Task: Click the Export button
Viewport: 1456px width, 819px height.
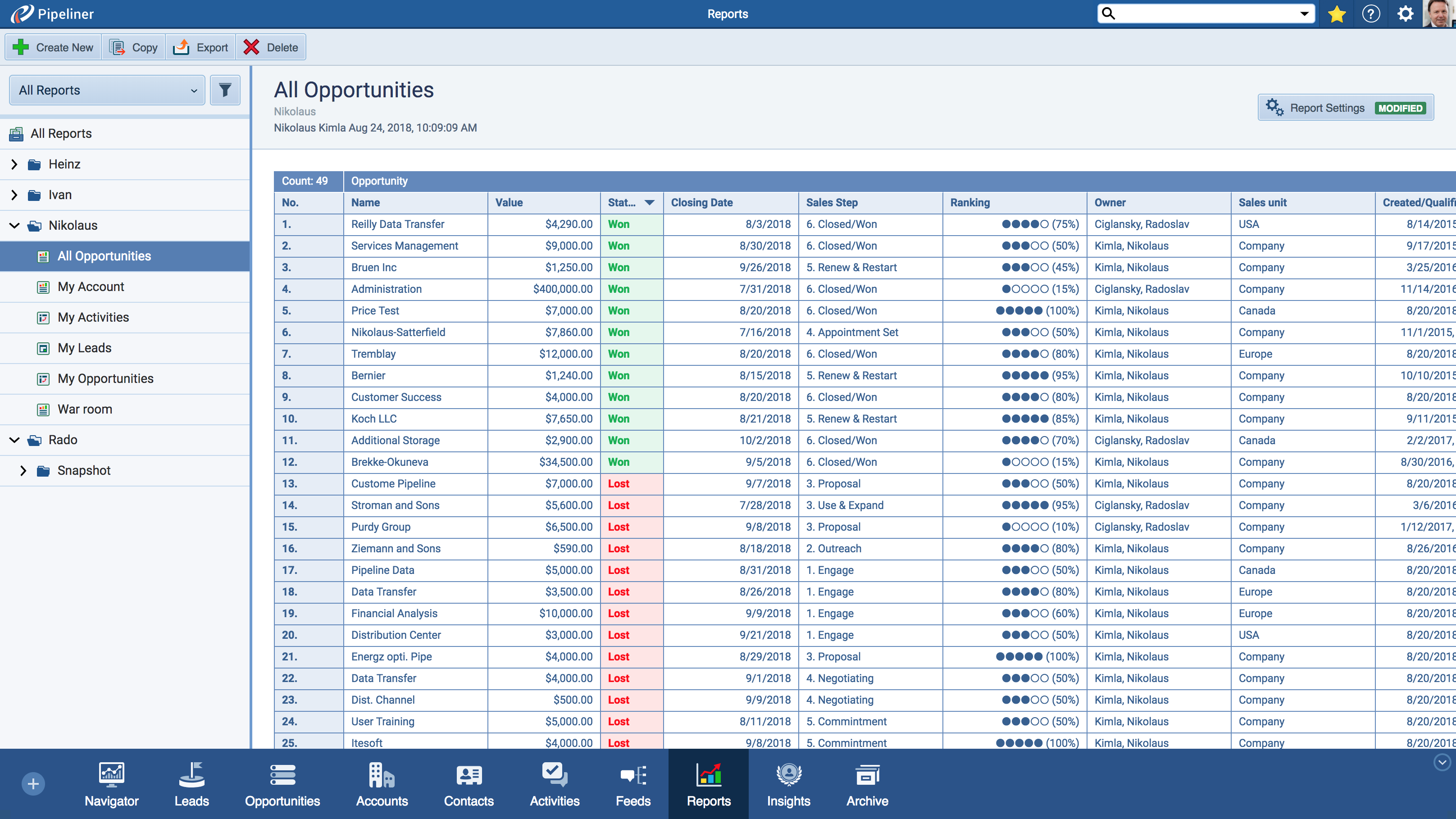Action: tap(200, 47)
